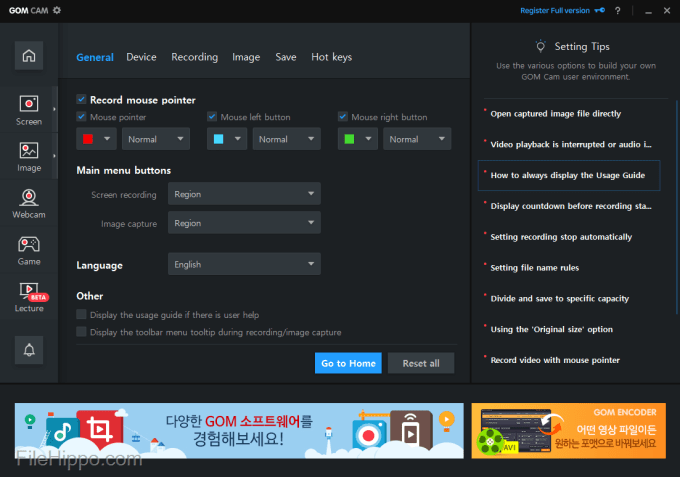Screen dimensions: 680x477
Task: Switch to the General tab
Action: (x=95, y=57)
